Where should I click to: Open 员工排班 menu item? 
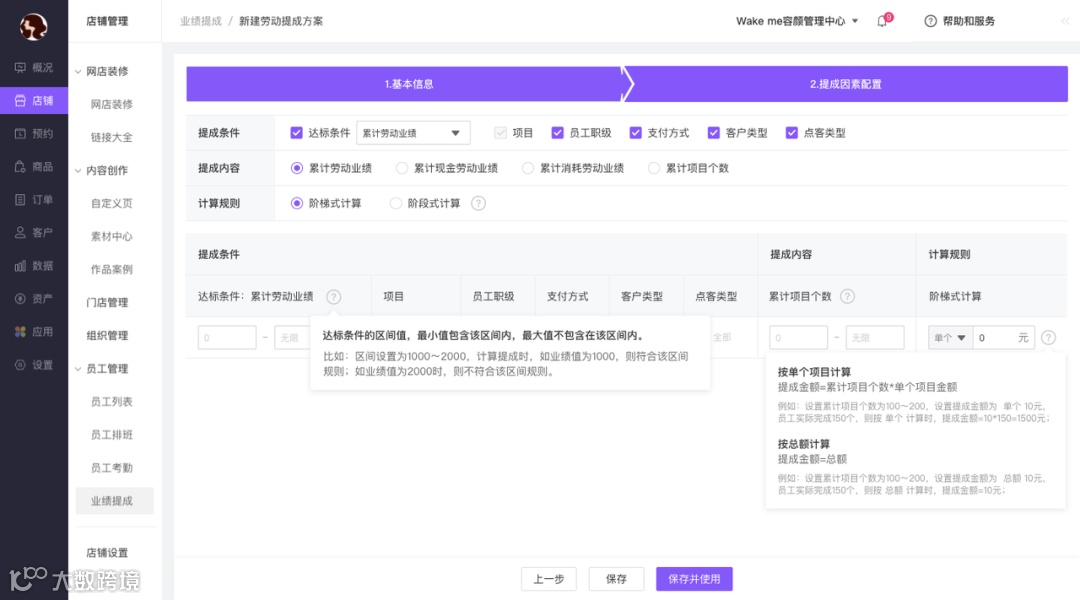coord(112,435)
